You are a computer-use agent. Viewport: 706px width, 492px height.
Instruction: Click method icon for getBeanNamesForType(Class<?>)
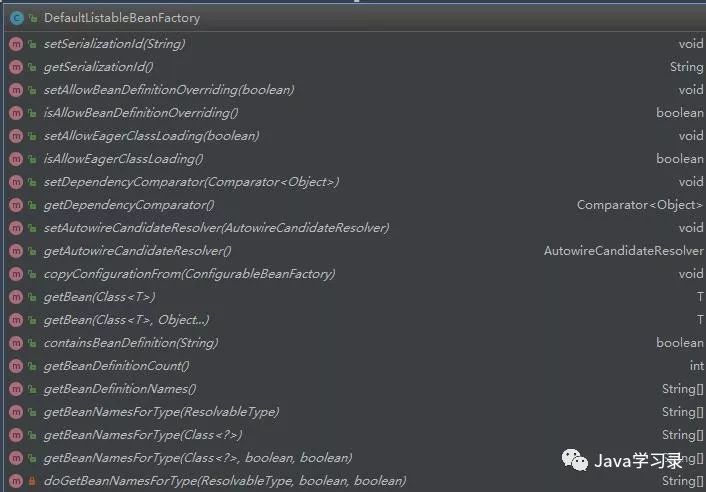click(x=16, y=435)
